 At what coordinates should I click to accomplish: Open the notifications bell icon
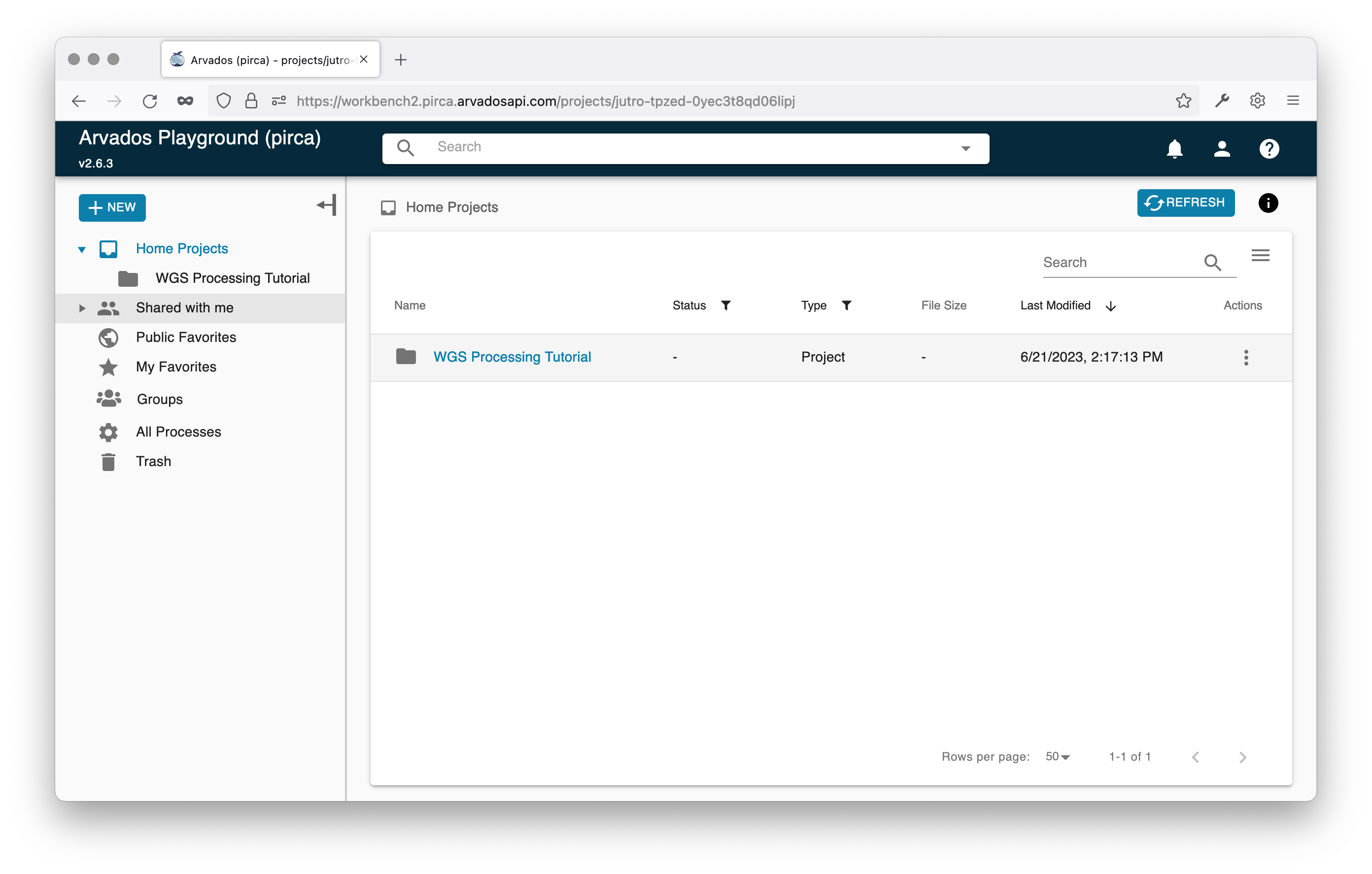tap(1174, 149)
